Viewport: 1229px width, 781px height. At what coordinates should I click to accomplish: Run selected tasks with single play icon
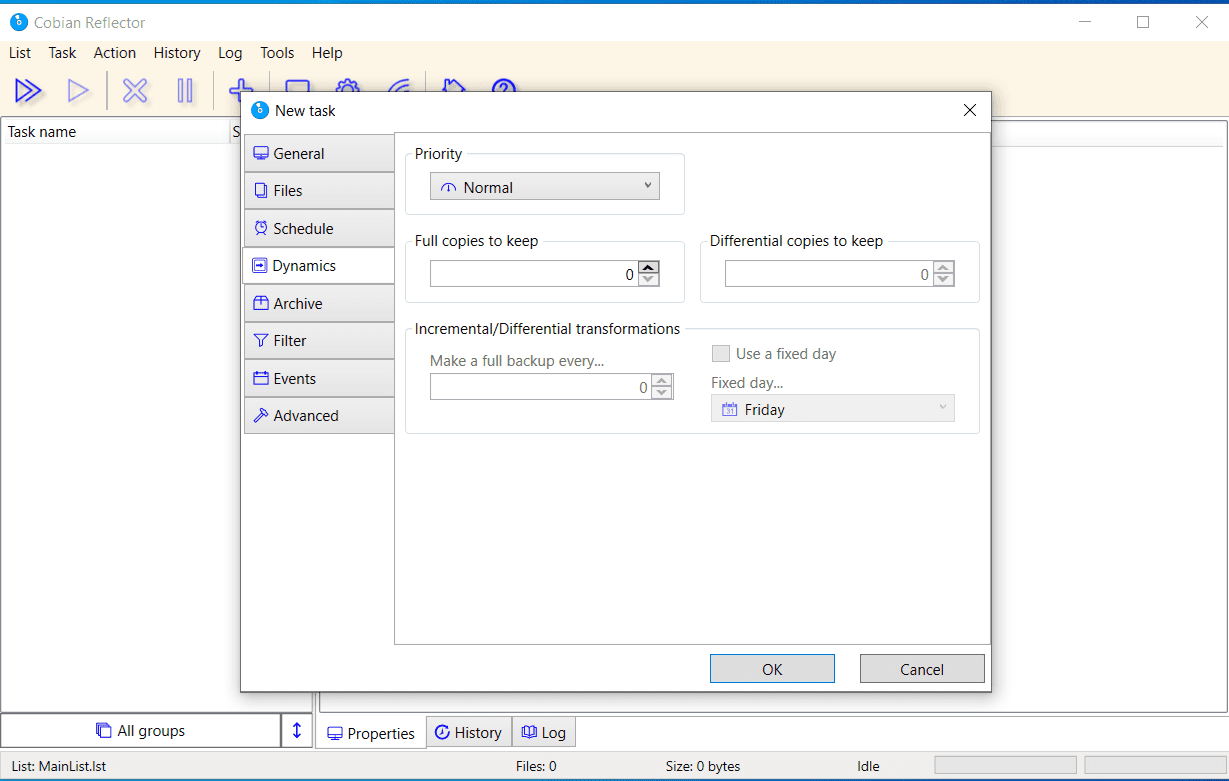coord(78,91)
